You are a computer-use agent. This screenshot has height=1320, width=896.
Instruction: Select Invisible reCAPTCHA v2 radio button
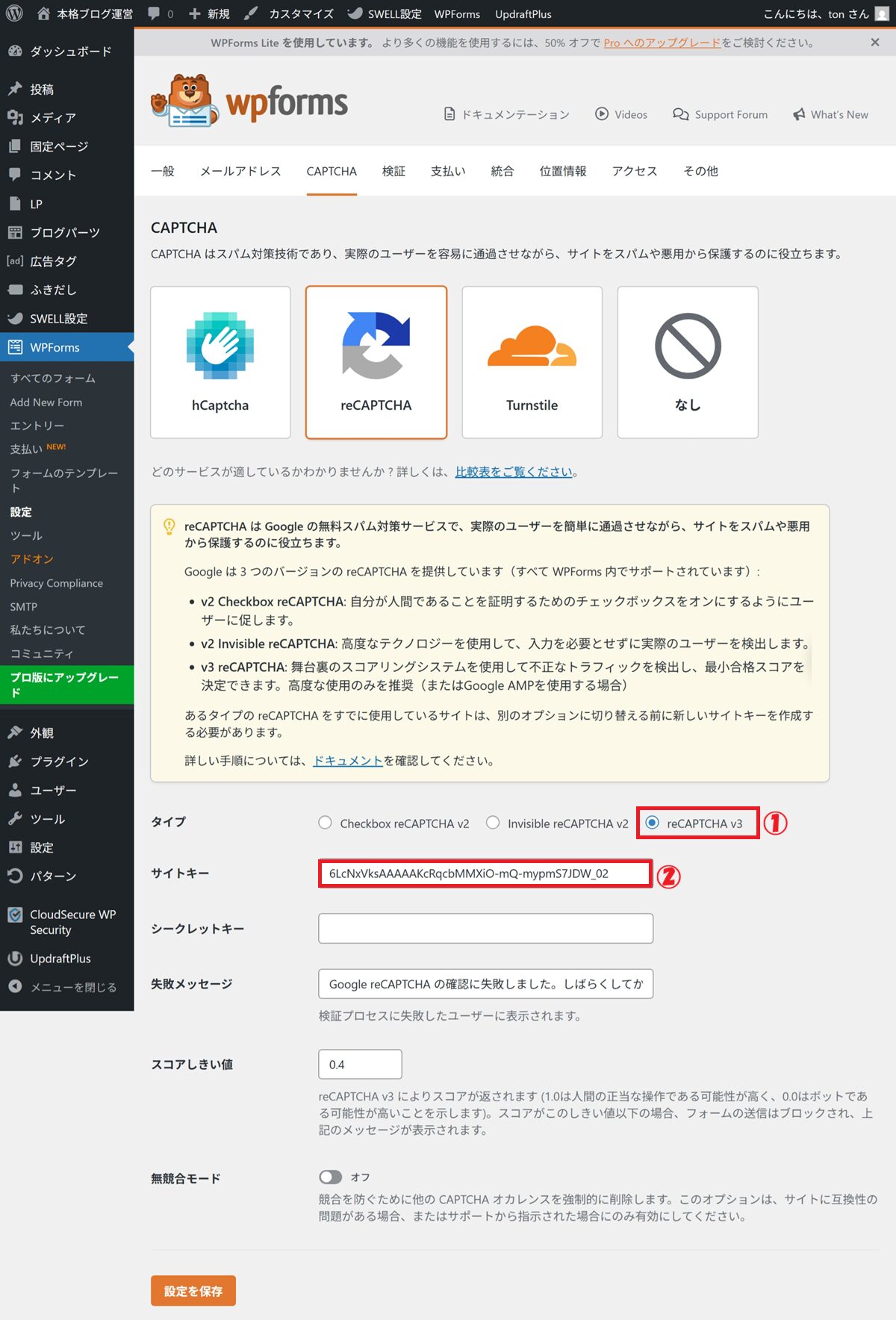493,823
